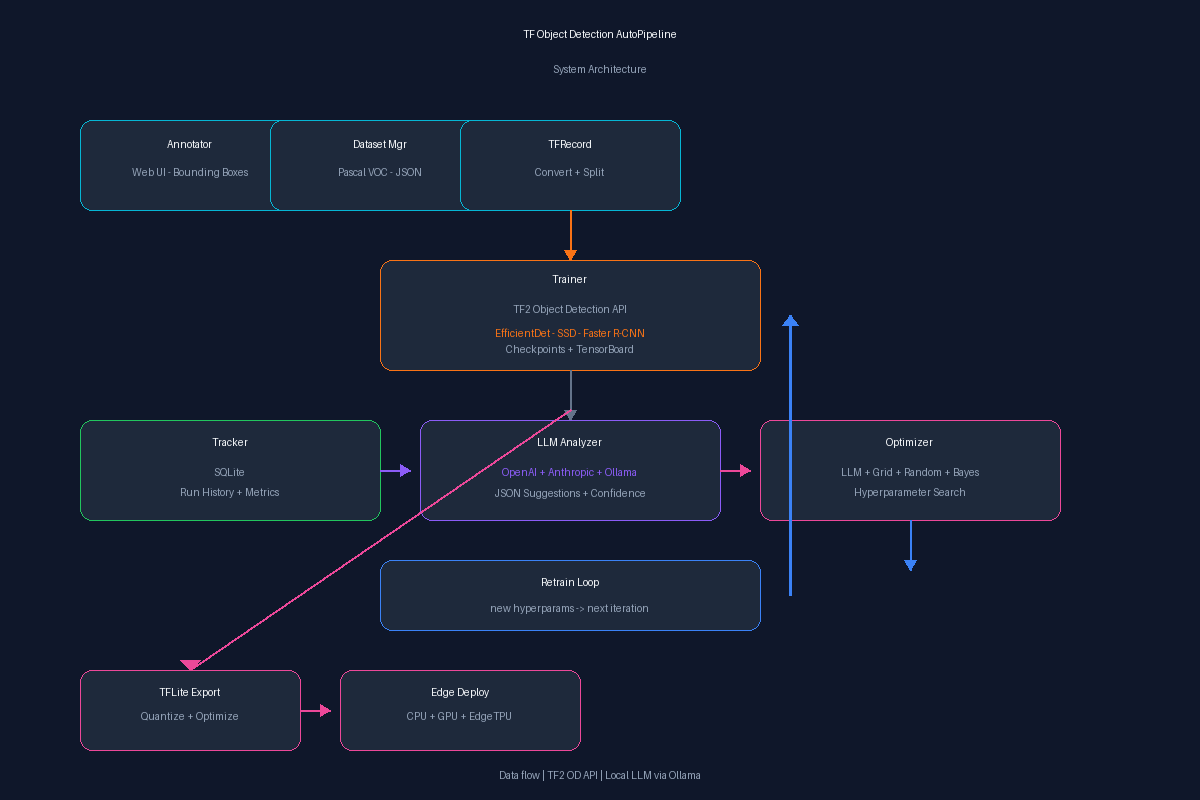Select 'Checkpoints + TensorBoard' text
This screenshot has width=1200, height=800.
[x=570, y=350]
